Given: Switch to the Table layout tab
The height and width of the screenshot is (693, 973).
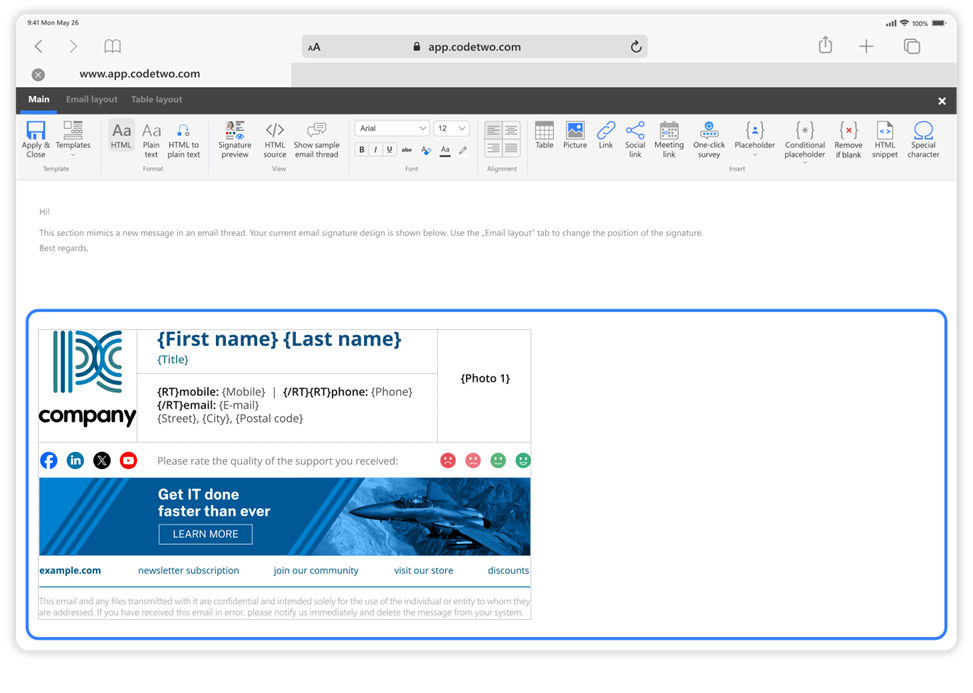Looking at the screenshot, I should pos(157,100).
